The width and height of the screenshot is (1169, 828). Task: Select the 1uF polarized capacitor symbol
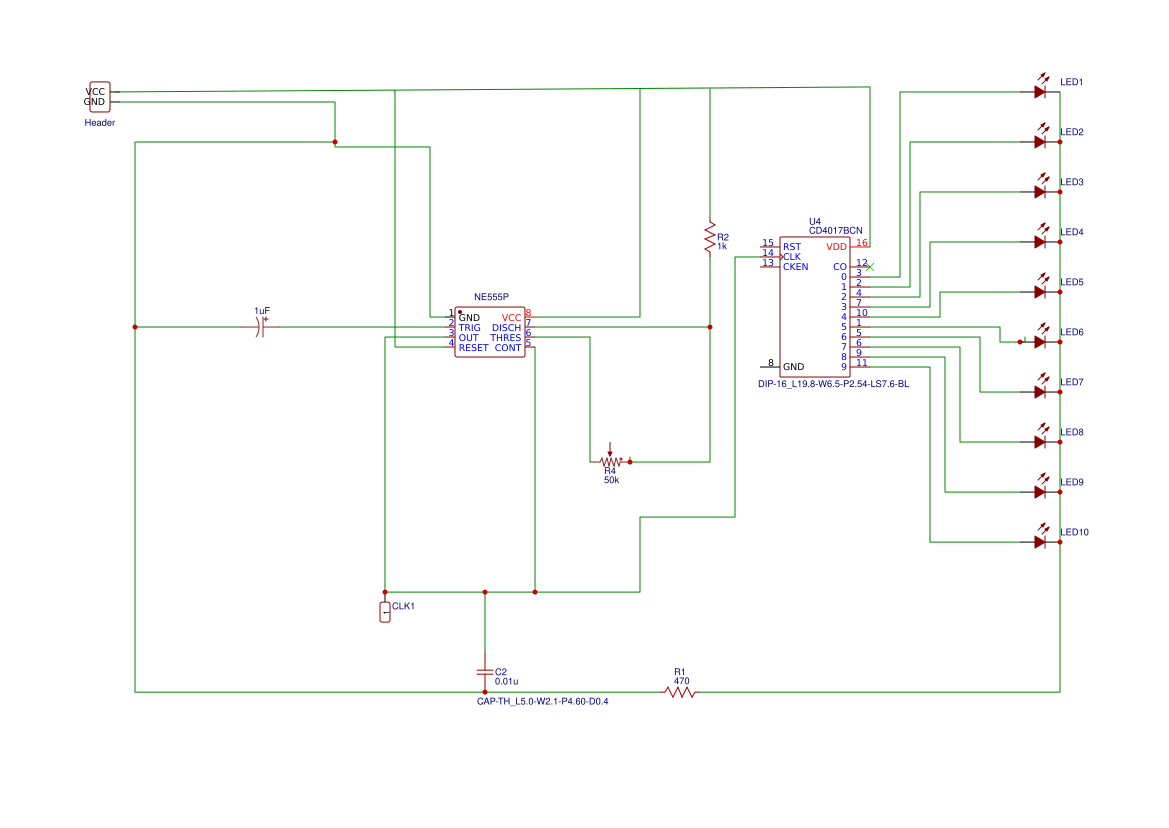pos(261,326)
